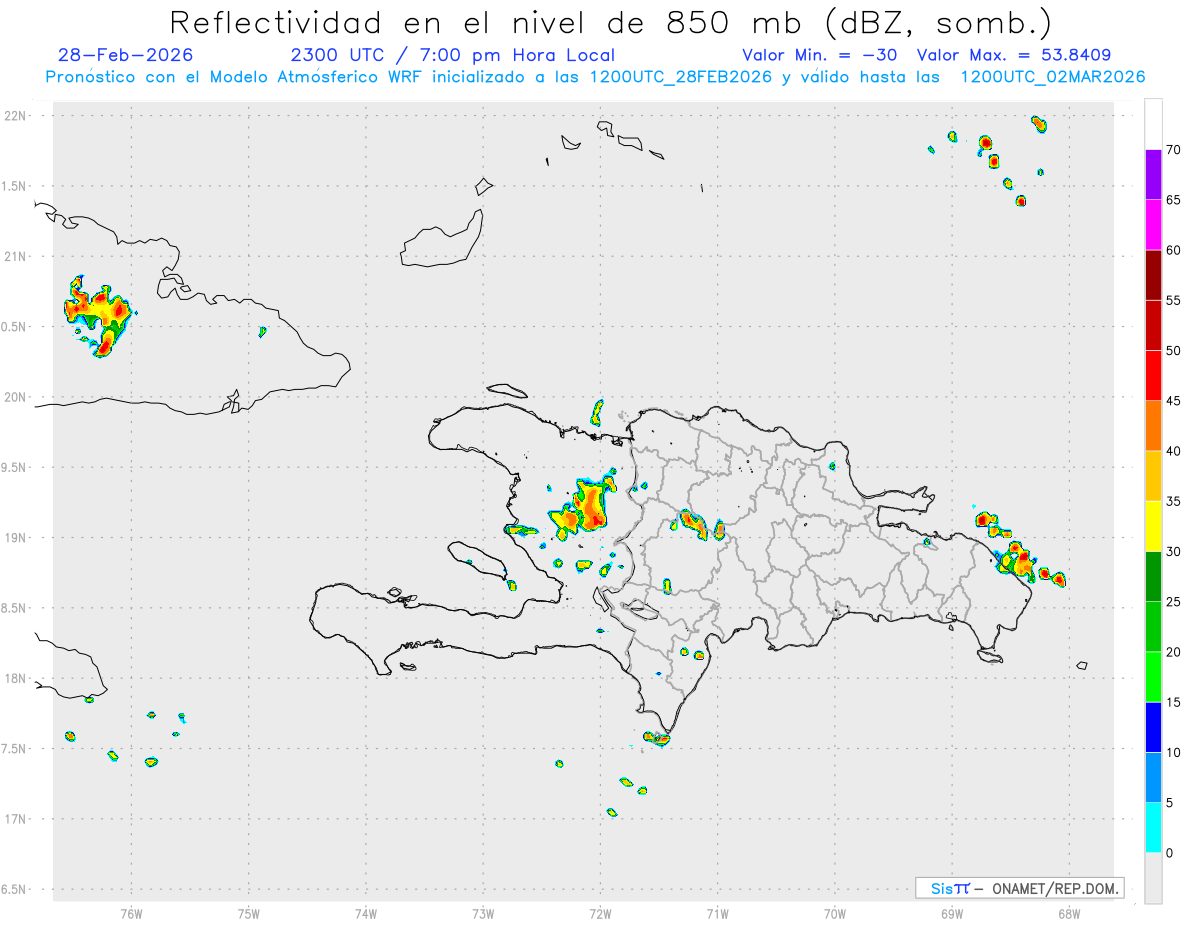
Task: Pick the yellow 30–35 dBZ colorbar segment
Action: click(x=1153, y=526)
